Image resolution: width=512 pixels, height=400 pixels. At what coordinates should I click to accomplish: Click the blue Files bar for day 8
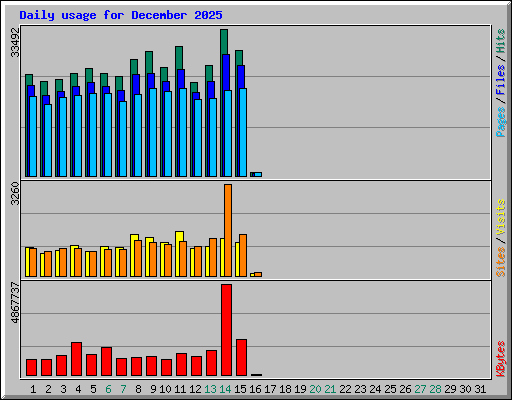tap(136, 84)
